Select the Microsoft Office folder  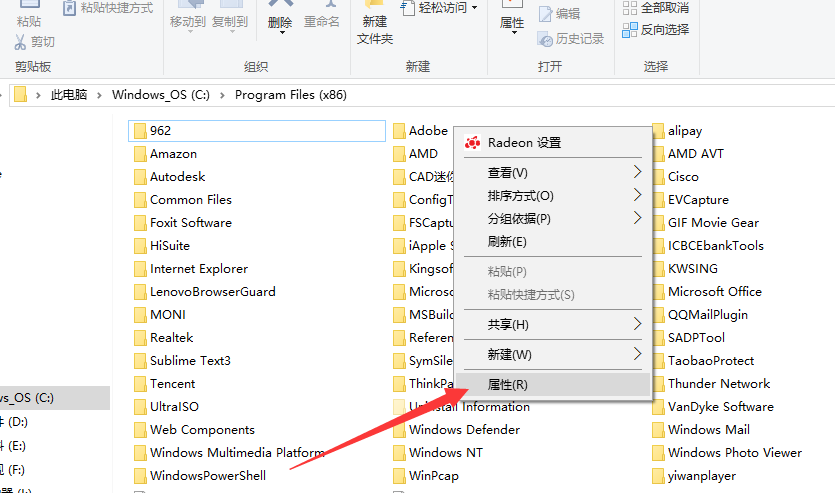click(x=707, y=292)
